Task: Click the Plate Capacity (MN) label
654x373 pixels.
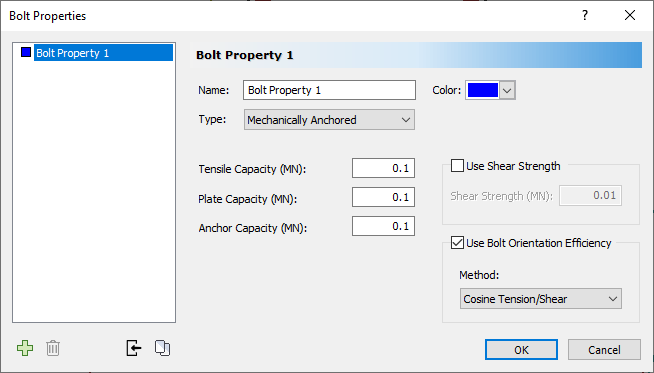Action: tap(248, 199)
